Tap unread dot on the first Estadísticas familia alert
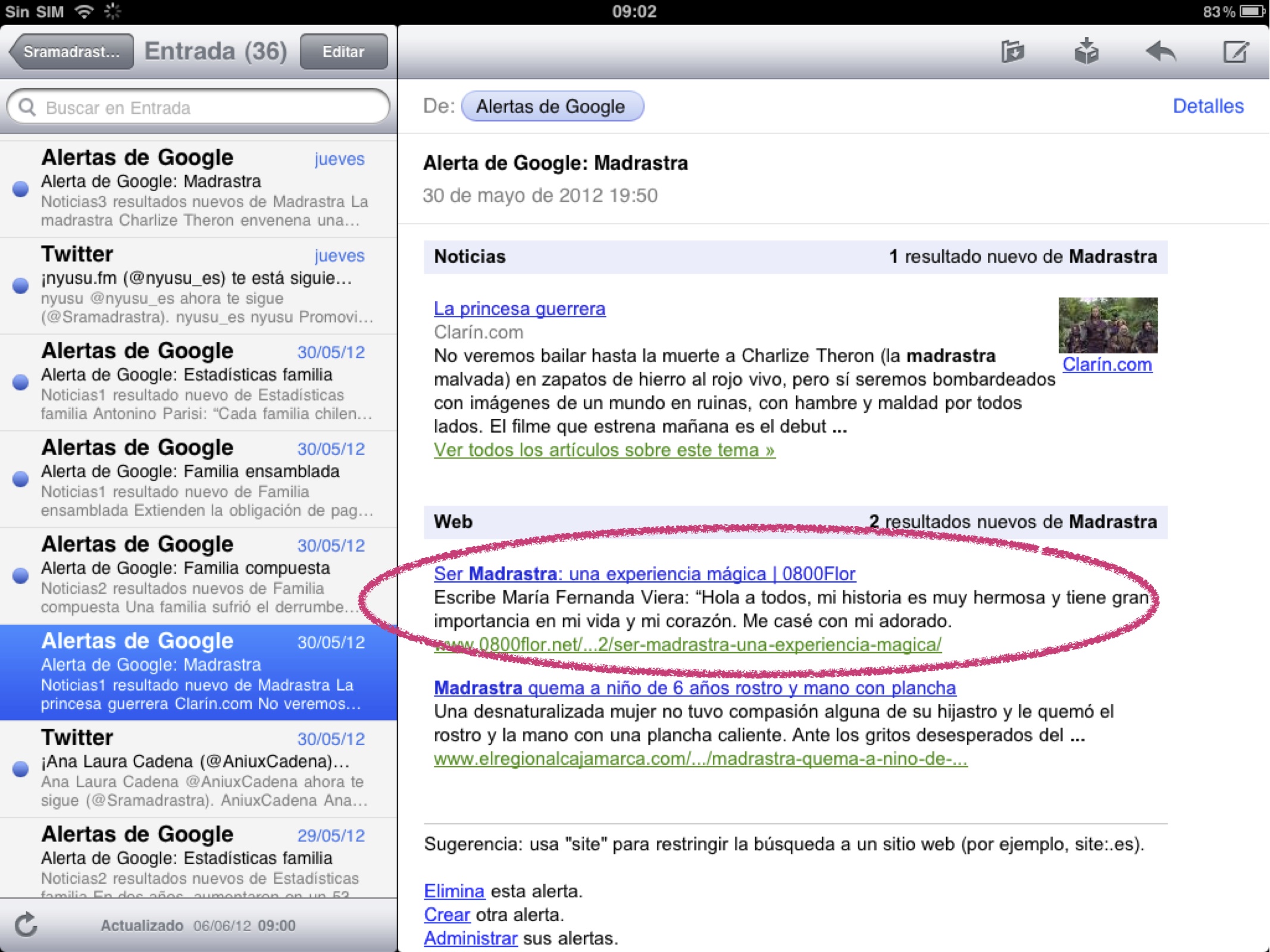Viewport: 1270px width, 952px height. coord(21,382)
